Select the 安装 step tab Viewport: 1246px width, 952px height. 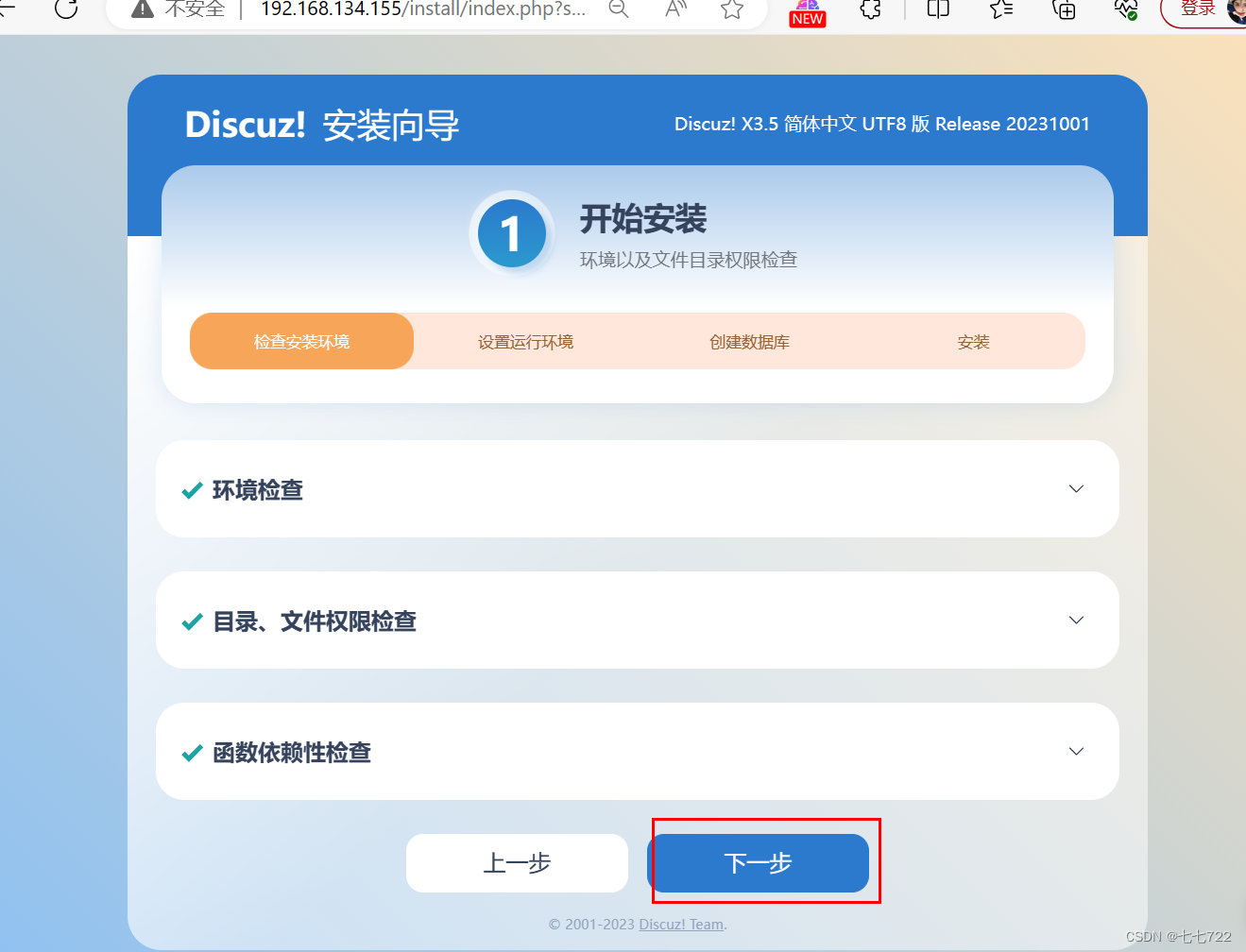click(973, 342)
